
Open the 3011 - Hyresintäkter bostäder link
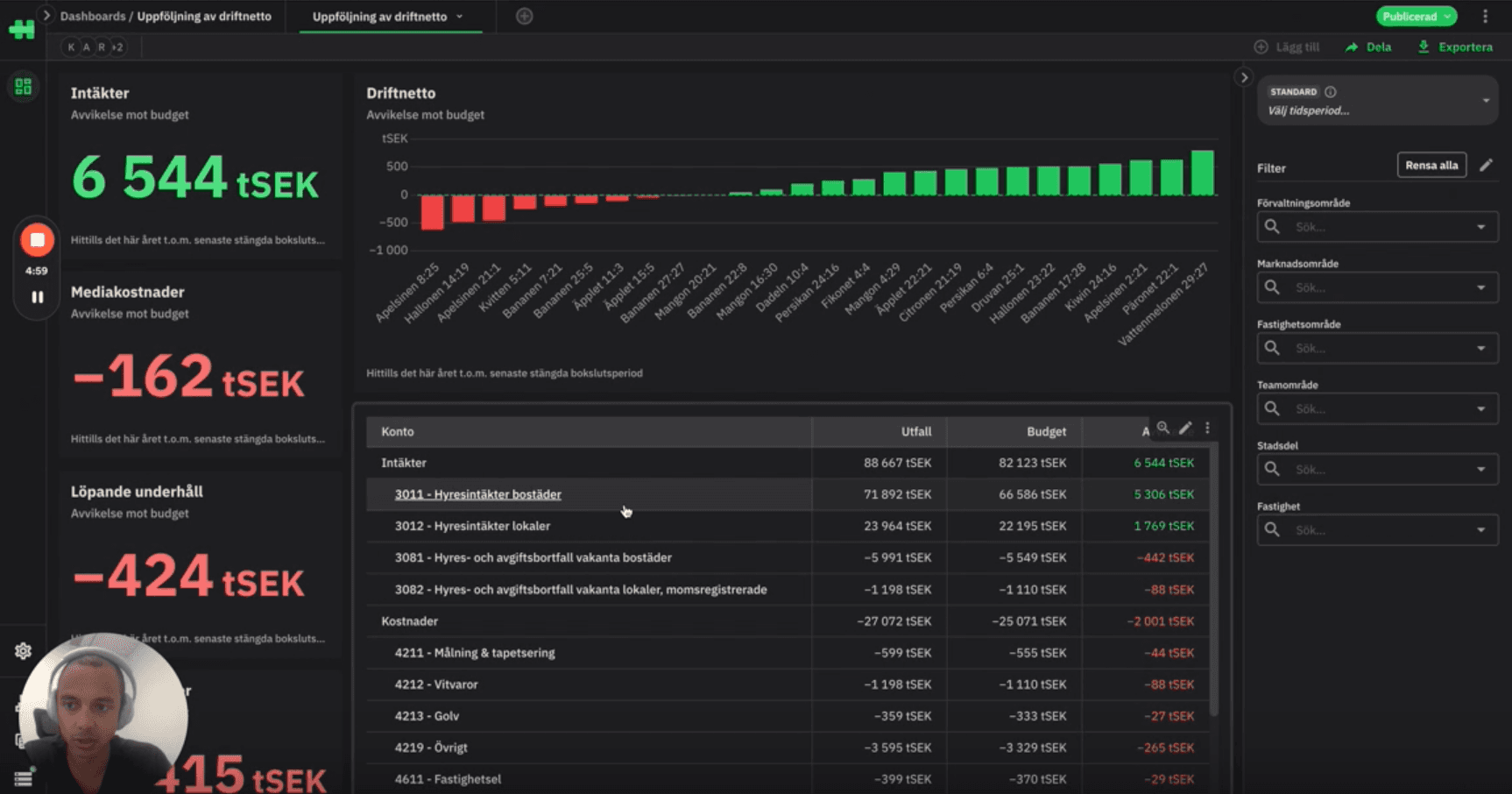[x=477, y=494]
